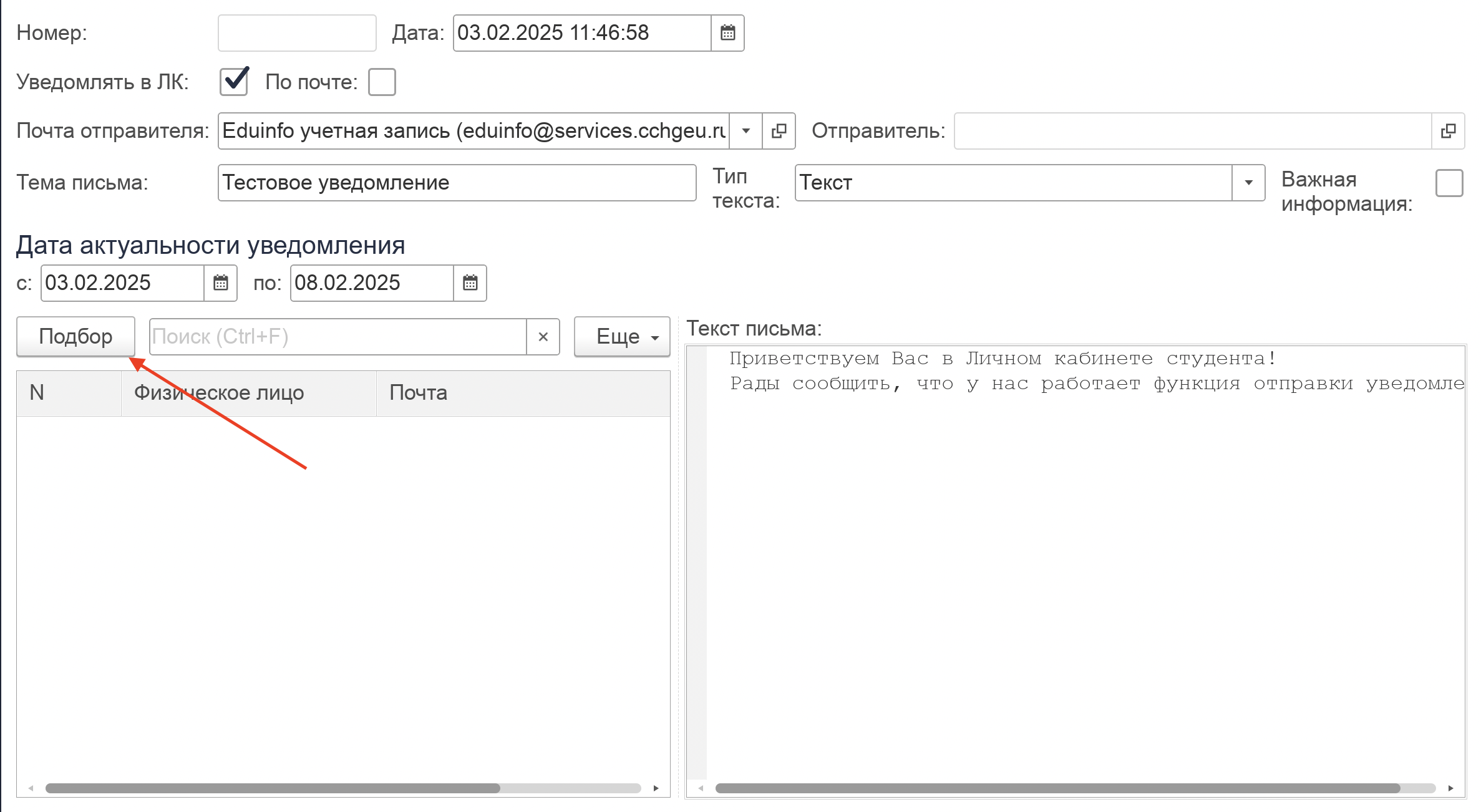
Task: Tick Важная информация checkbox
Action: (1449, 183)
